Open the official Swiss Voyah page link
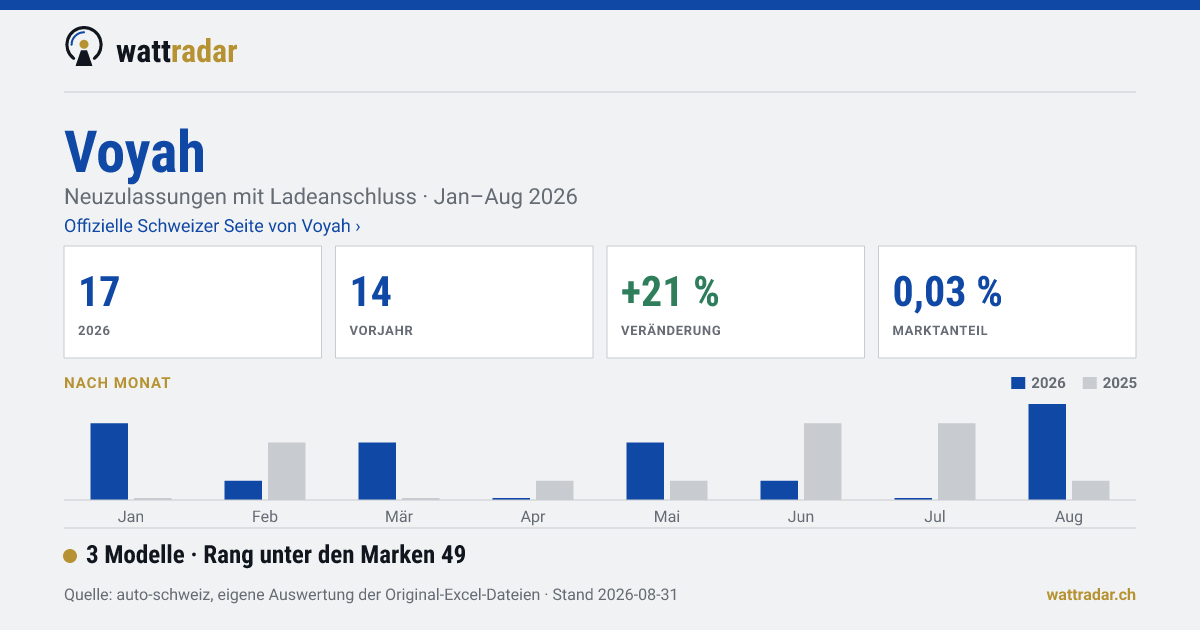Image resolution: width=1200 pixels, height=630 pixels. [x=212, y=226]
